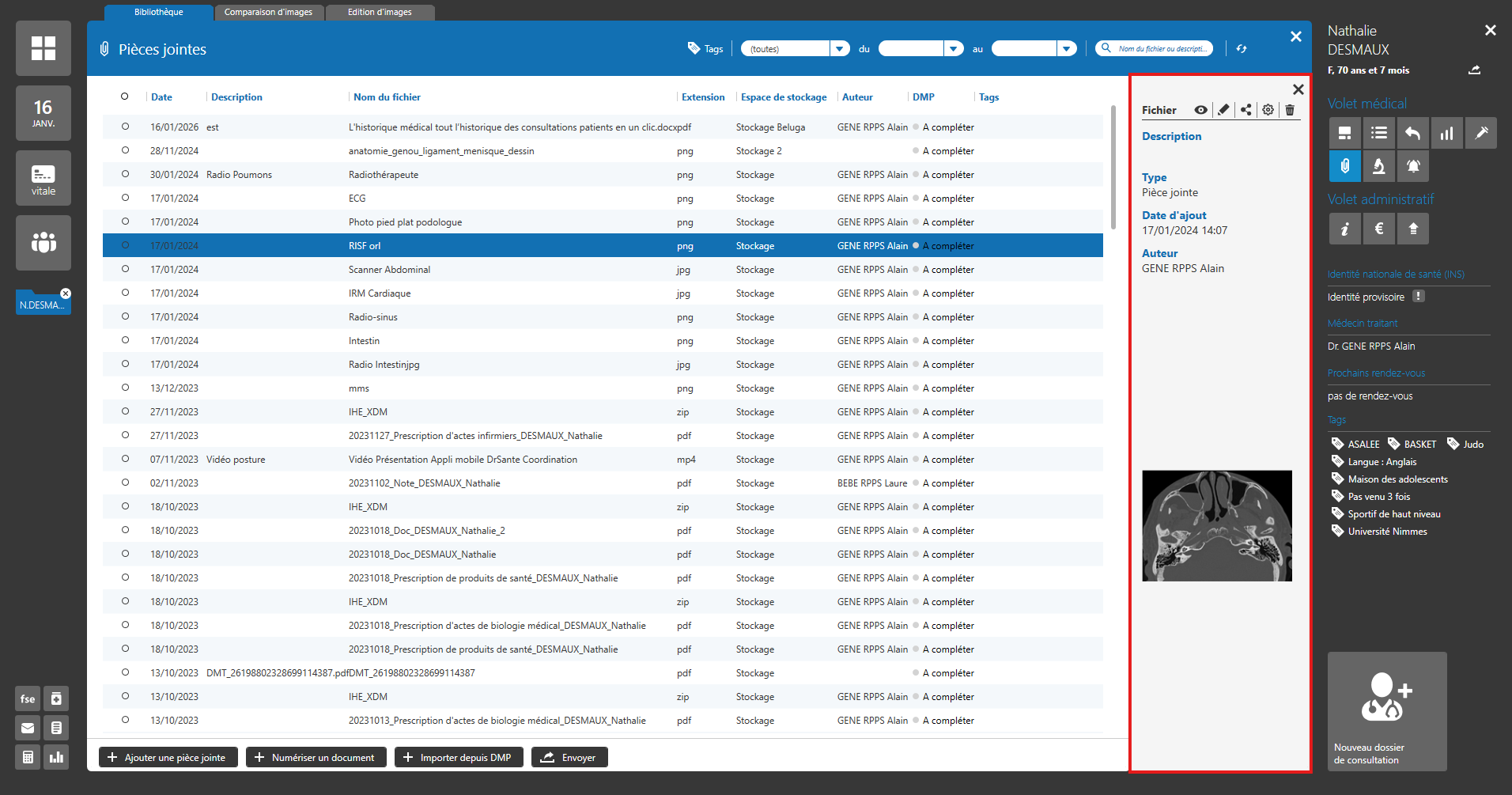The image size is (1512, 795).
Task: Open the 'au' end date dropdown
Action: coord(1067,49)
